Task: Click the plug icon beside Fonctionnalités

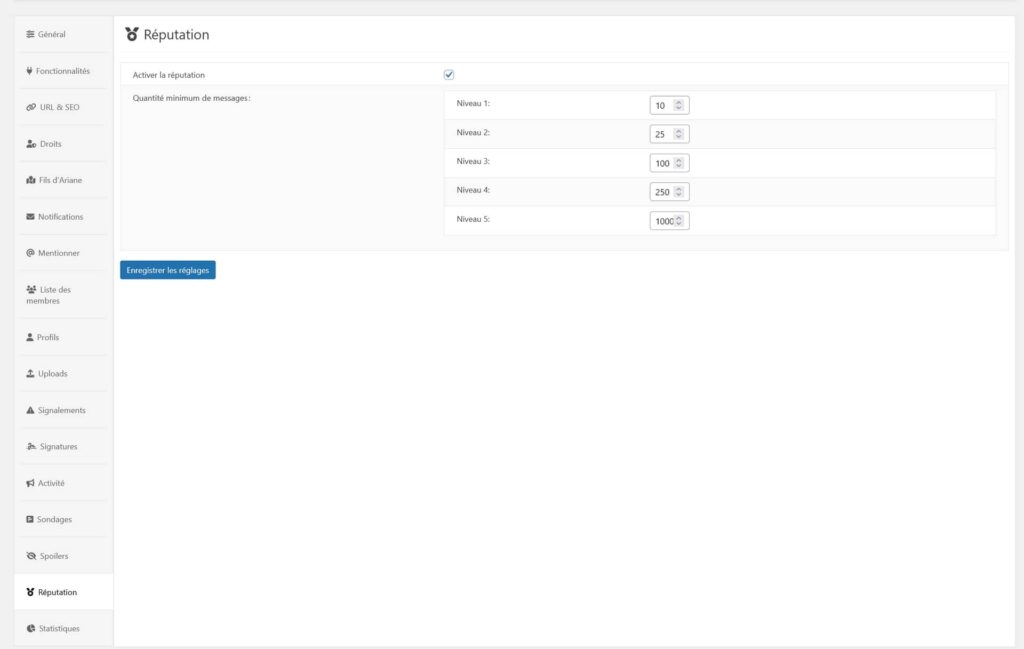Action: [29, 71]
